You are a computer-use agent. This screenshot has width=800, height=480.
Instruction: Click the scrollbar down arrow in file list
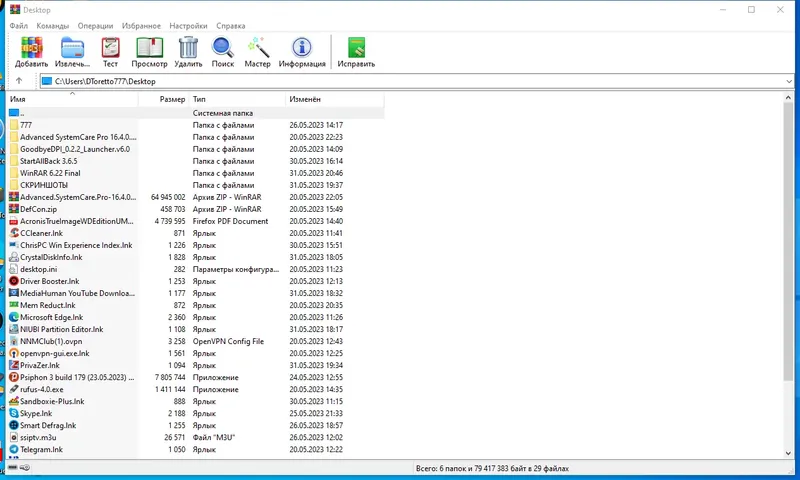[788, 453]
